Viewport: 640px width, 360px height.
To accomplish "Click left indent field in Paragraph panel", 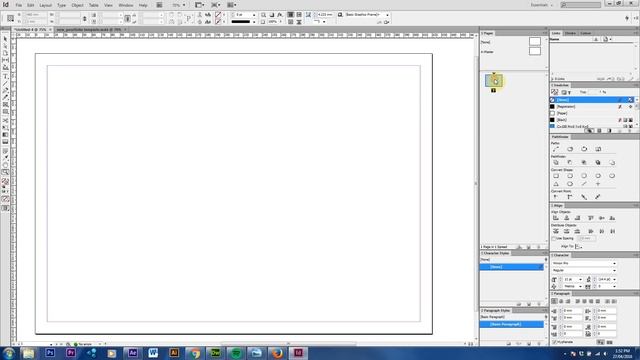I will point(572,311).
